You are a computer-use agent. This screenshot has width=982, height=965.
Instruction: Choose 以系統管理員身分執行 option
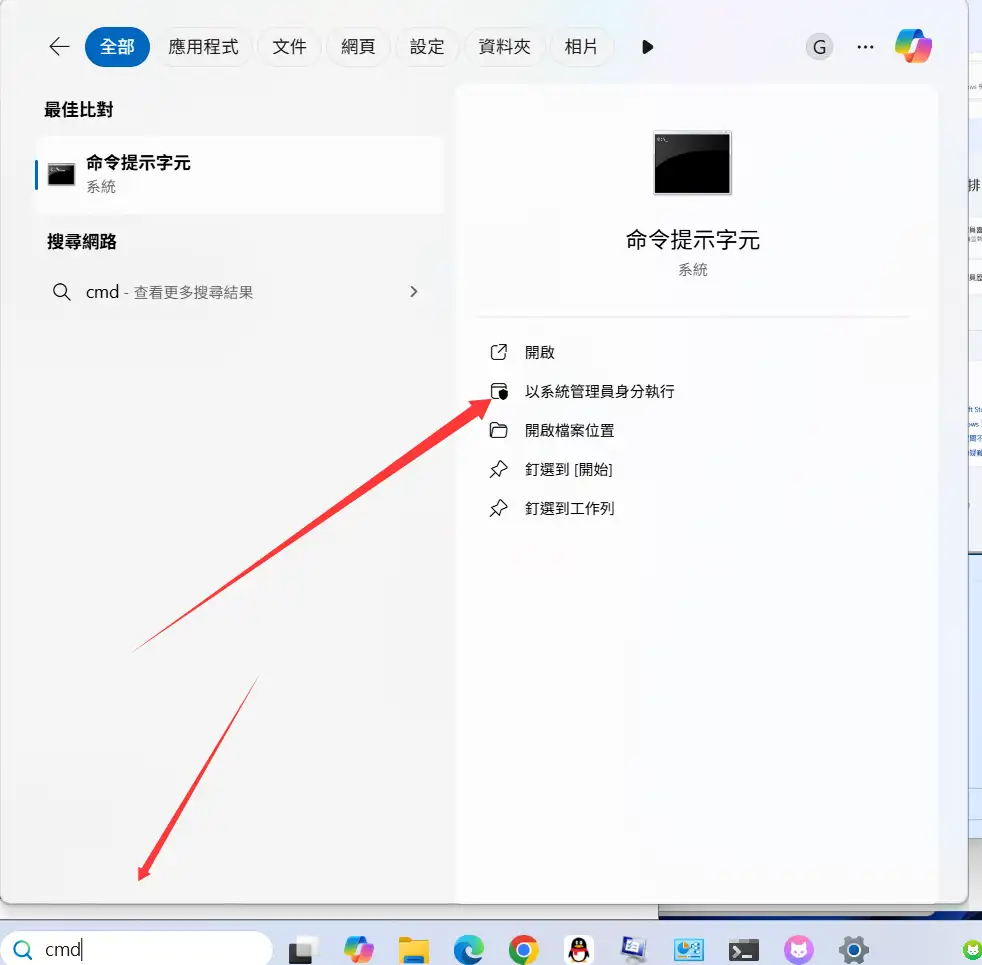(x=599, y=391)
